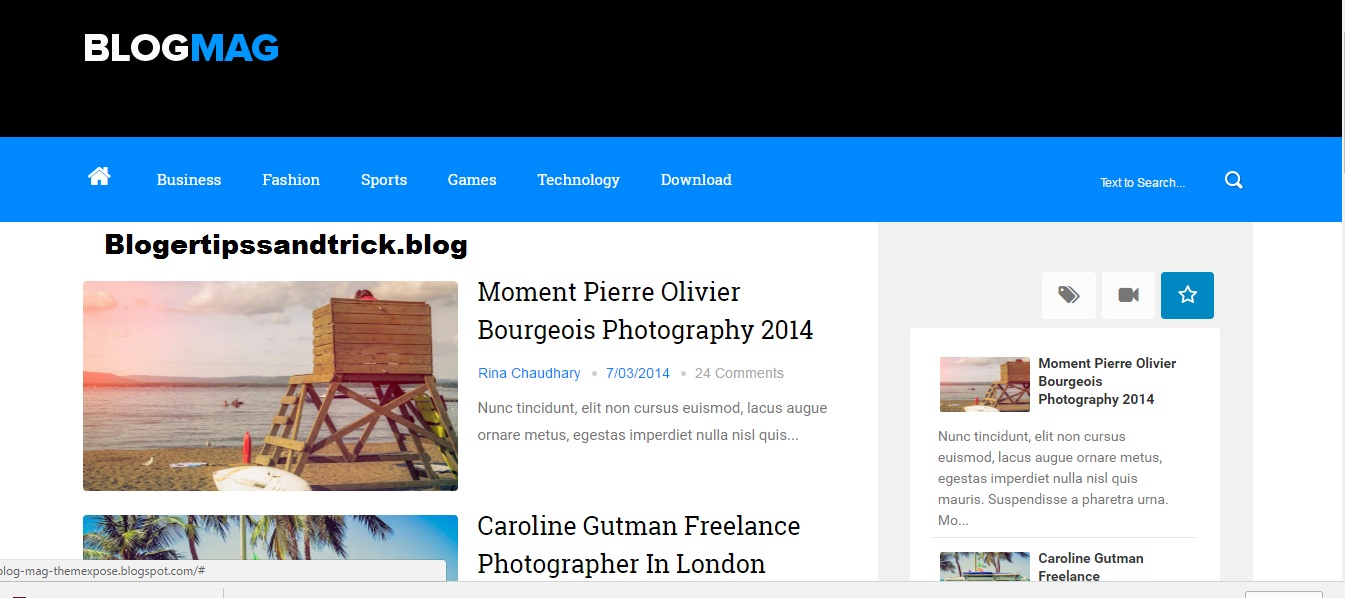Open the Fashion menu item
Screen dimensions: 1345x598
coord(291,180)
